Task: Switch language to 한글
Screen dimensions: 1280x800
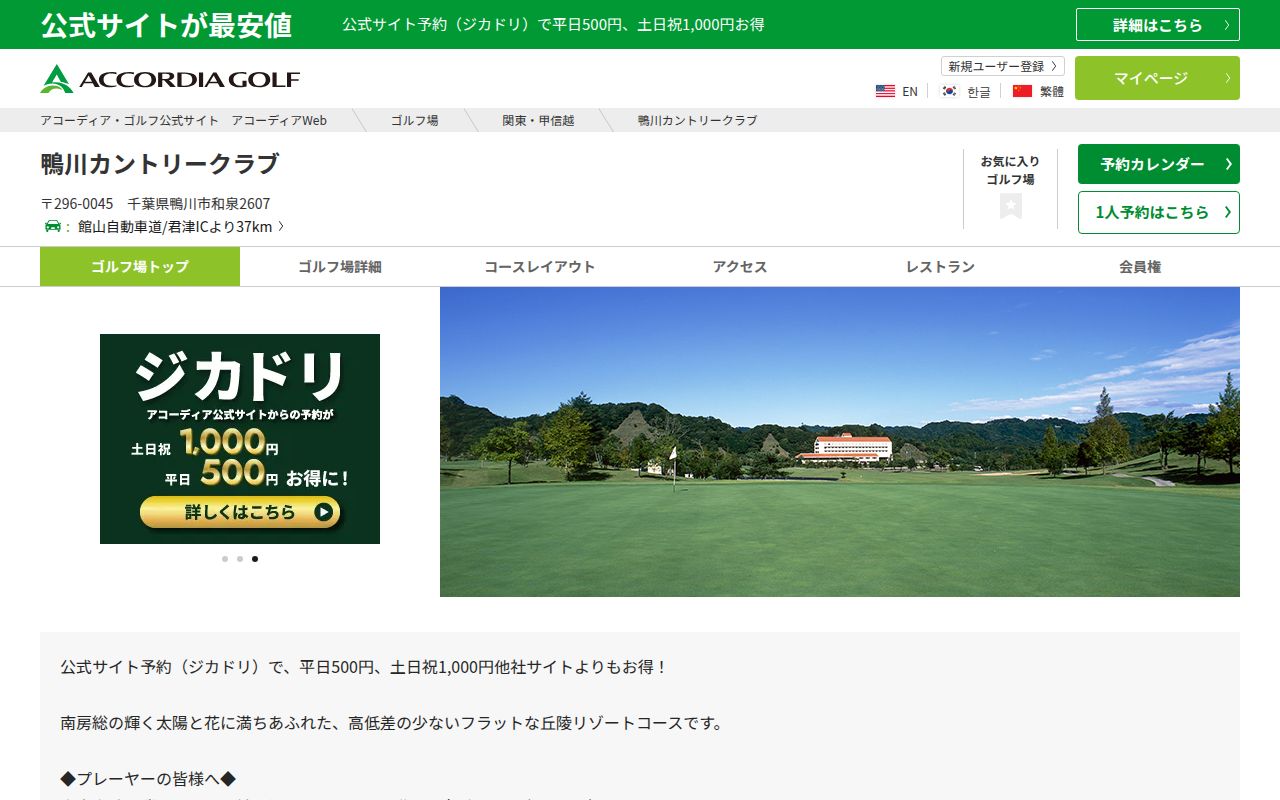Action: pyautogui.click(x=978, y=91)
